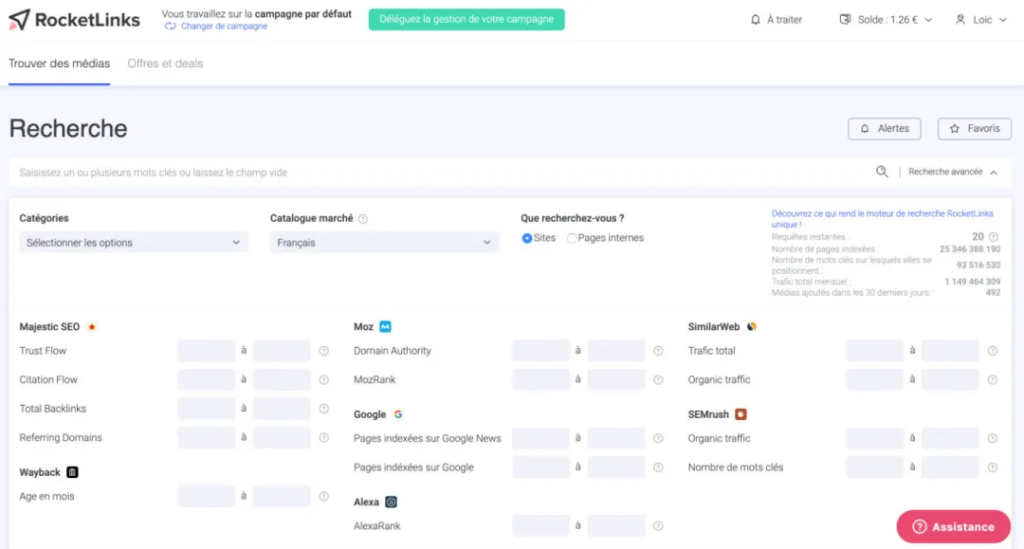Click the Alertes button
This screenshot has height=549, width=1024.
pyautogui.click(x=885, y=129)
